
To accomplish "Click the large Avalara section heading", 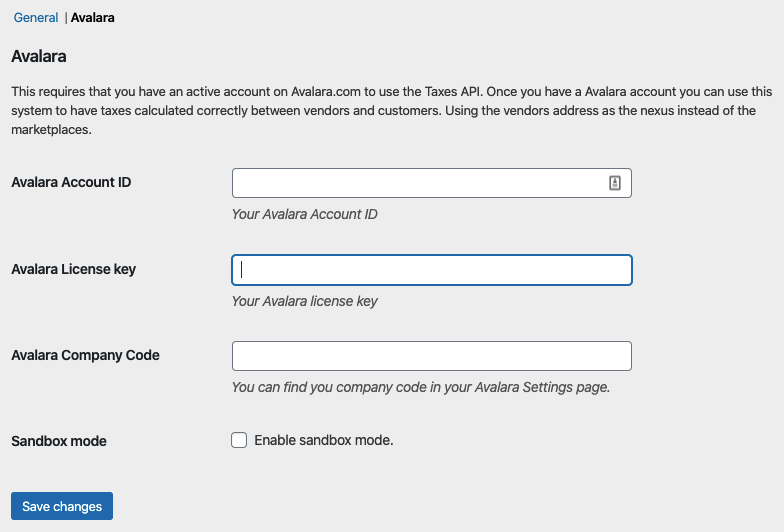I will [39, 56].
